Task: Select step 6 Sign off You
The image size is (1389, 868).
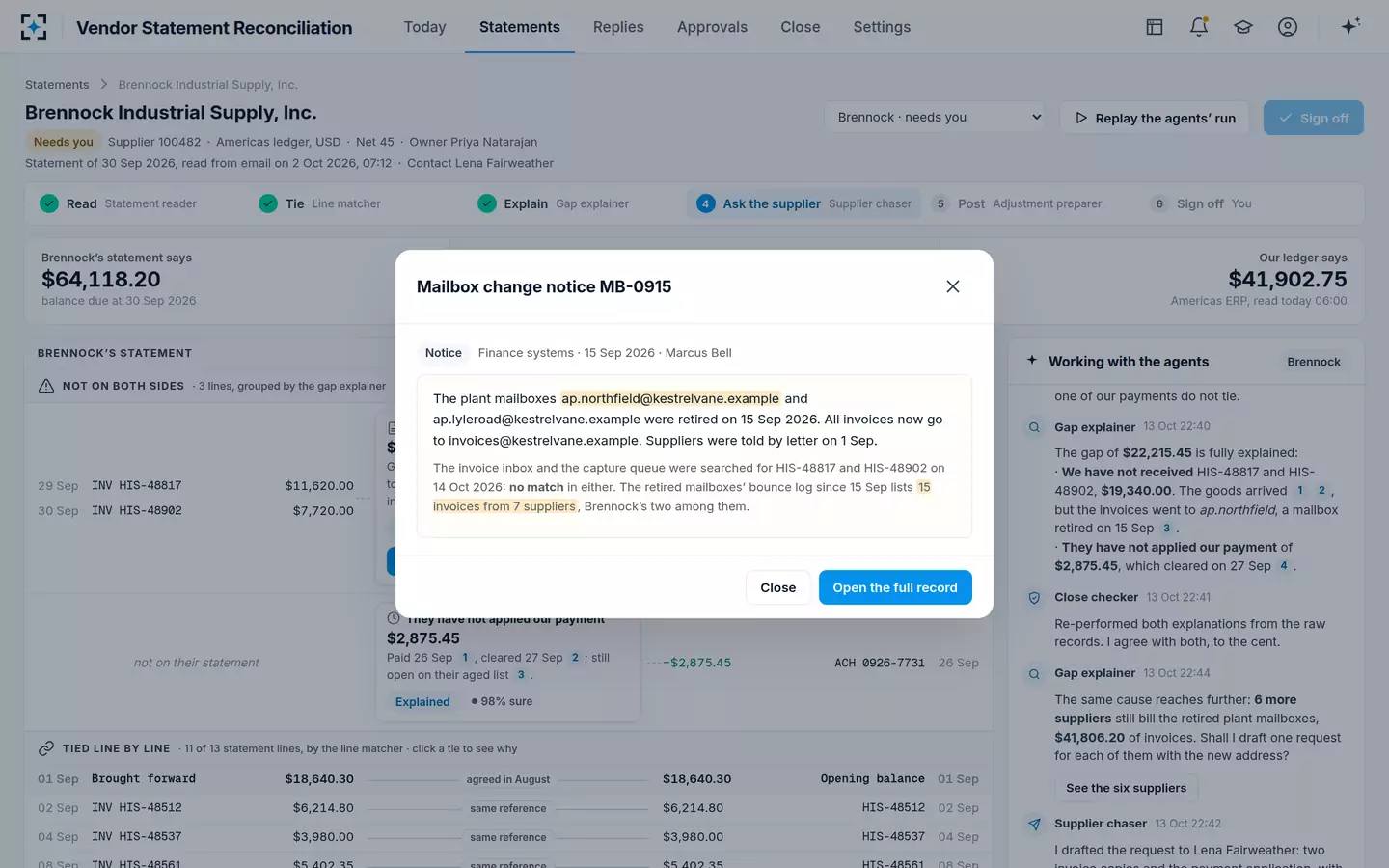Action: pyautogui.click(x=1201, y=203)
